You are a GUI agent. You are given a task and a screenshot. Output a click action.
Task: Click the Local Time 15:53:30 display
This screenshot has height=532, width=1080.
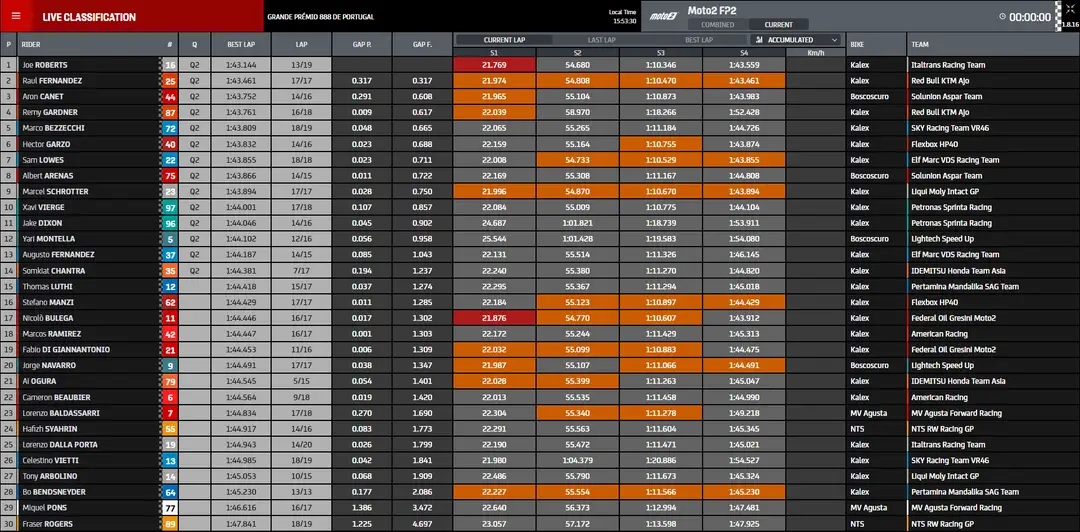click(x=622, y=17)
